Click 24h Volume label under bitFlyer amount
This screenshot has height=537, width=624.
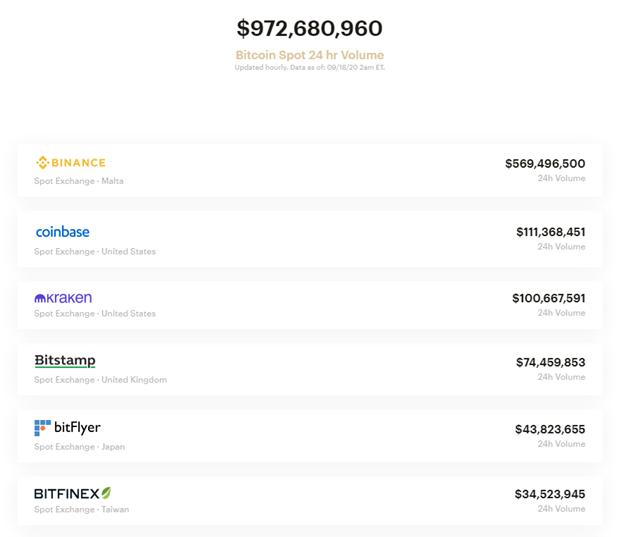point(561,444)
